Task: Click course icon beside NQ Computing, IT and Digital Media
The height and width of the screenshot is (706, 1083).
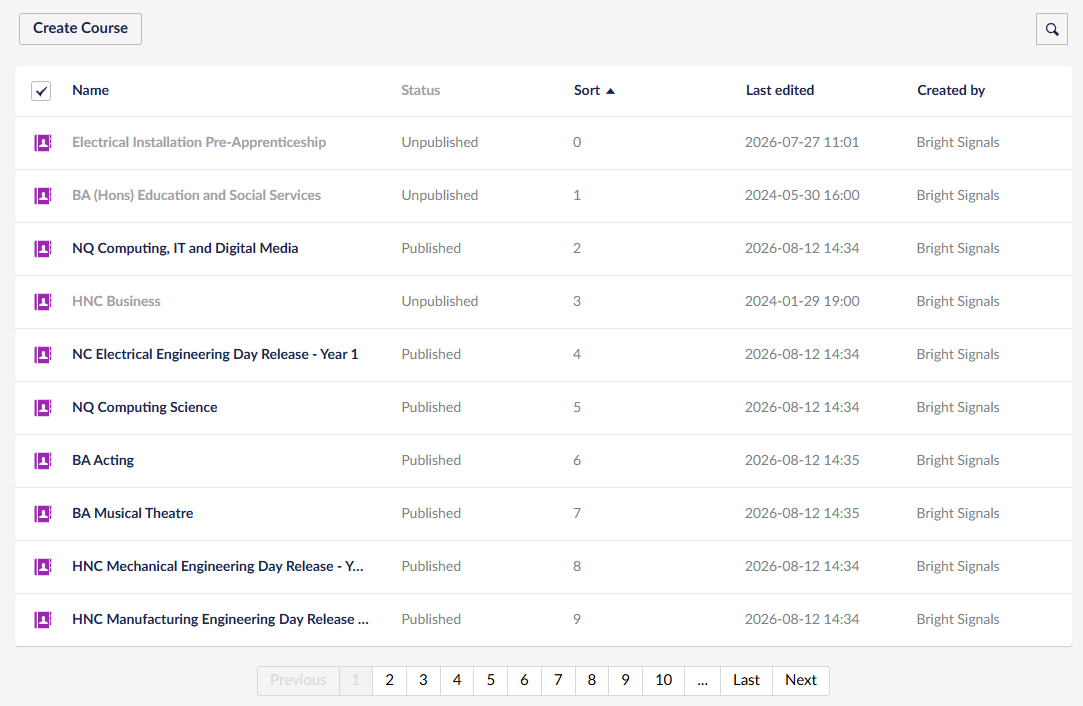Action: click(x=43, y=249)
